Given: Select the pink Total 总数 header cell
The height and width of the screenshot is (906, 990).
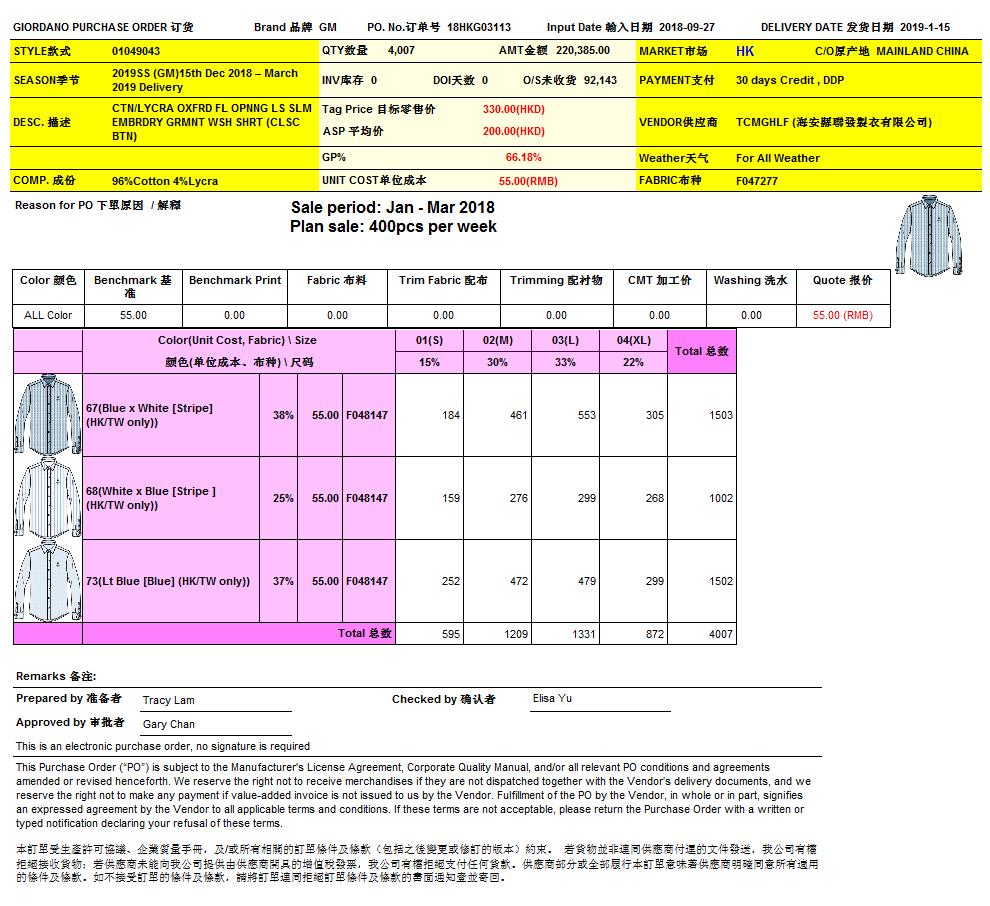Looking at the screenshot, I should tap(701, 351).
